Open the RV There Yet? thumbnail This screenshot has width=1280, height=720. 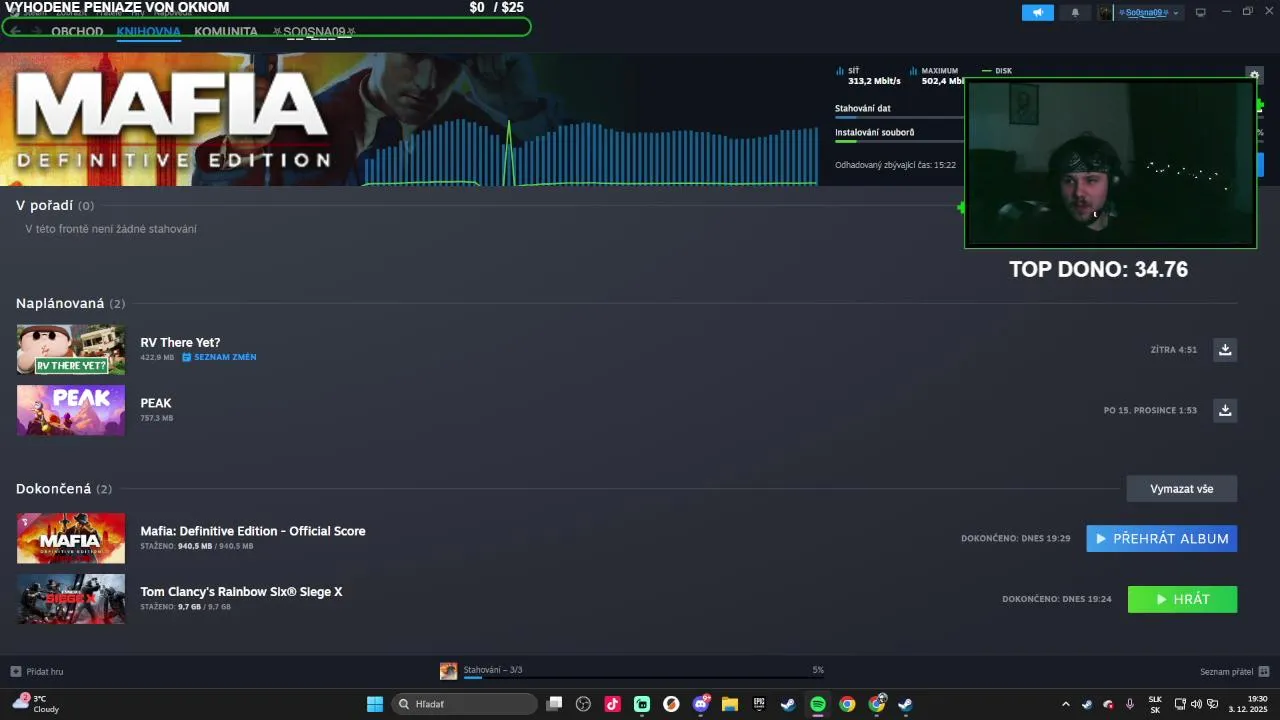coord(71,350)
